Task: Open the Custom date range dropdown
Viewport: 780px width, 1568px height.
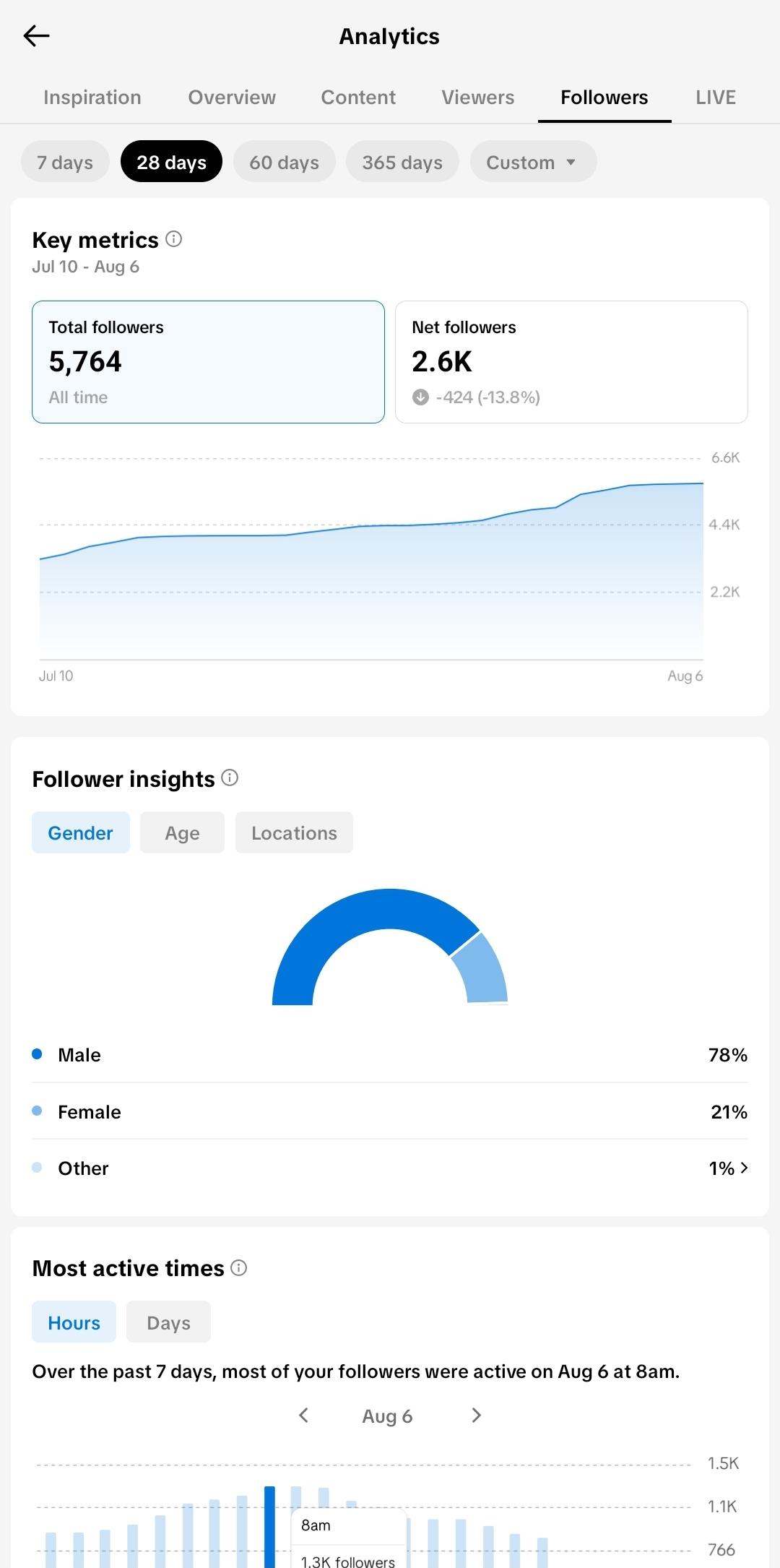Action: [x=533, y=161]
